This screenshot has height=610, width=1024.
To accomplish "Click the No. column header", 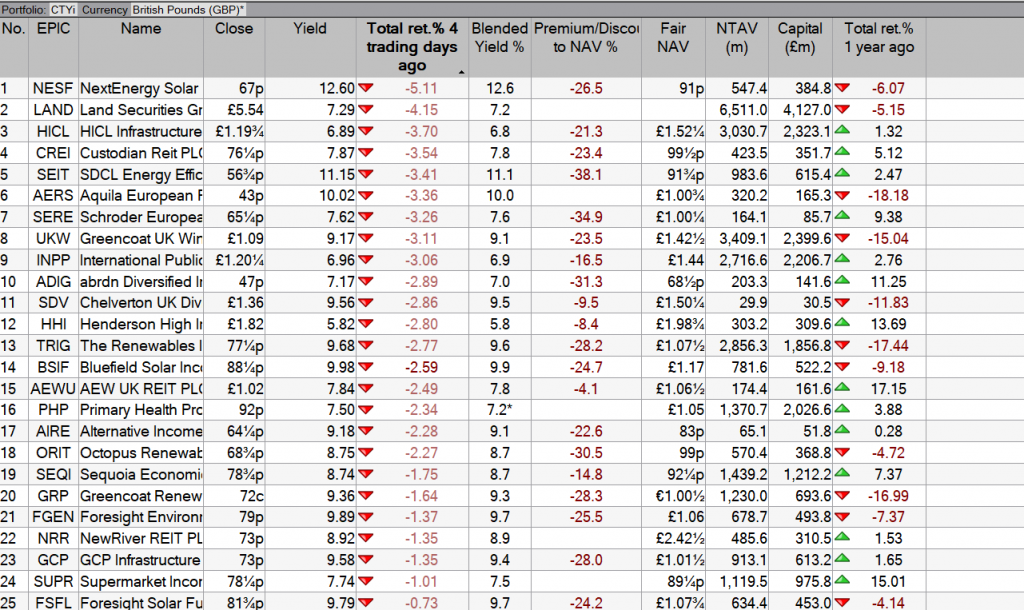I will click(14, 47).
